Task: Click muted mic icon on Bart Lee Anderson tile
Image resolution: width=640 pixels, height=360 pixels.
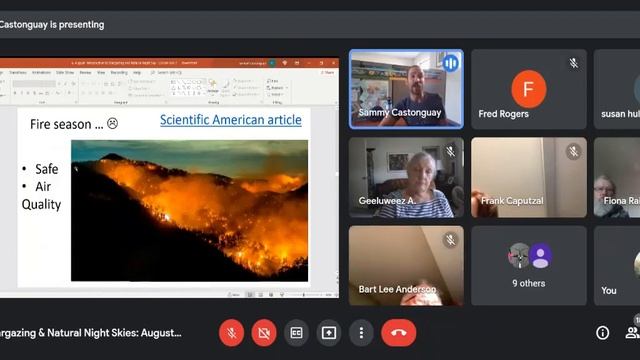Action: 451,240
